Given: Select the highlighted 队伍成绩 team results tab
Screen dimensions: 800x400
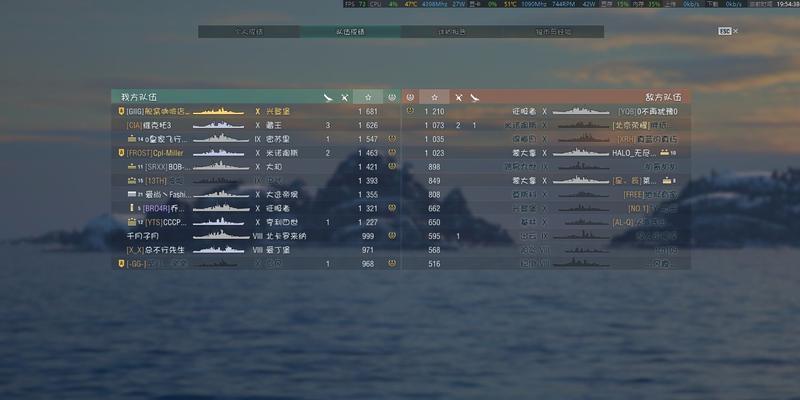Looking at the screenshot, I should pos(350,32).
